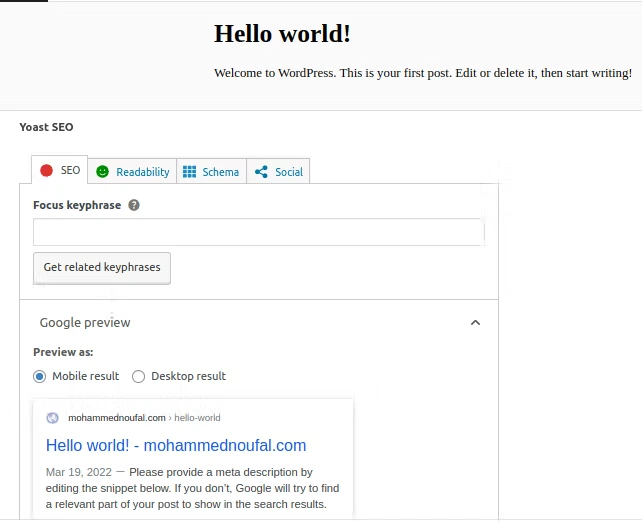The width and height of the screenshot is (642, 522).
Task: Click the red SEO score indicator icon
Action: tap(46, 171)
